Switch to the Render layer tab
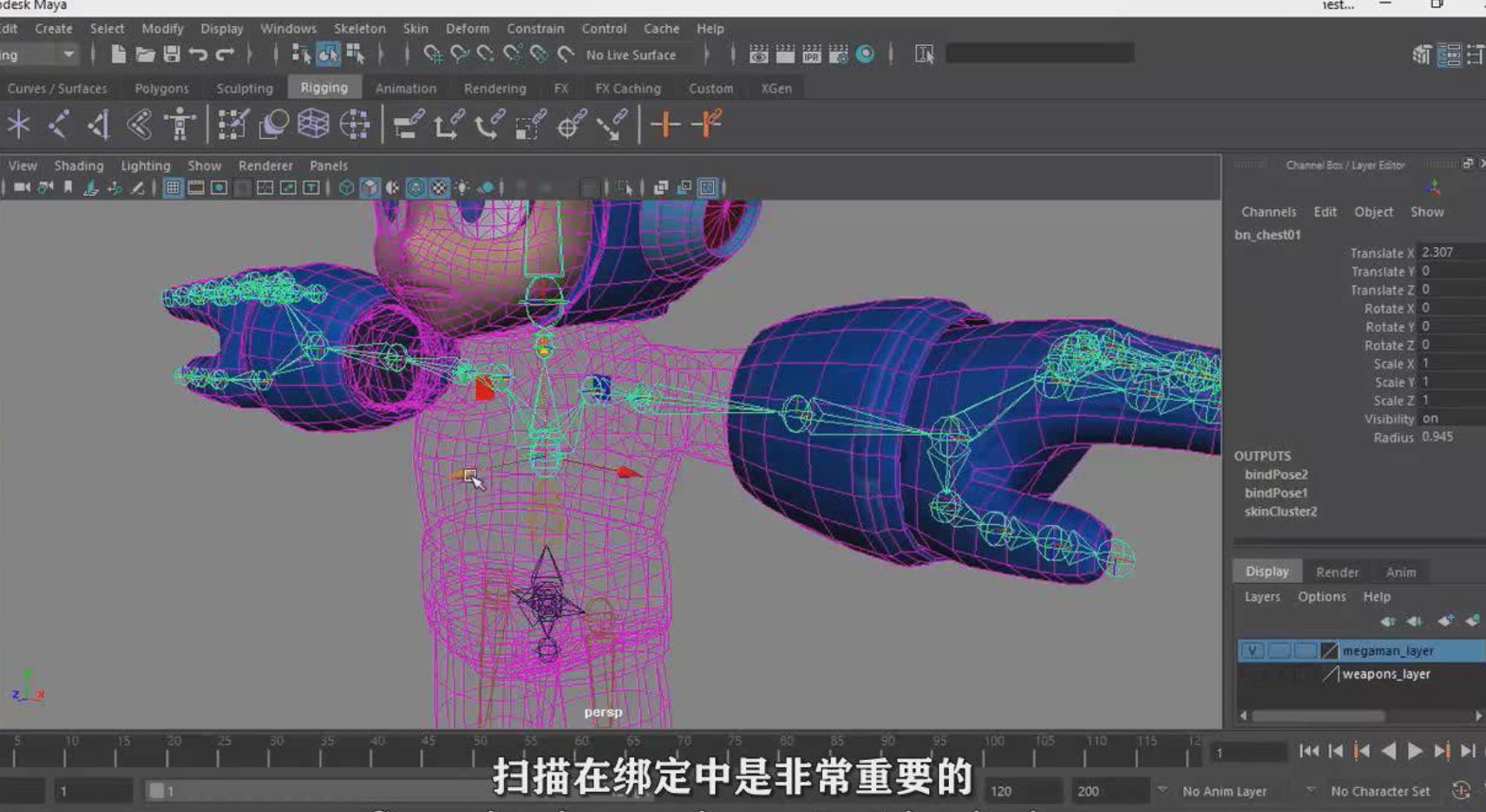Viewport: 1486px width, 812px height. [x=1337, y=573]
